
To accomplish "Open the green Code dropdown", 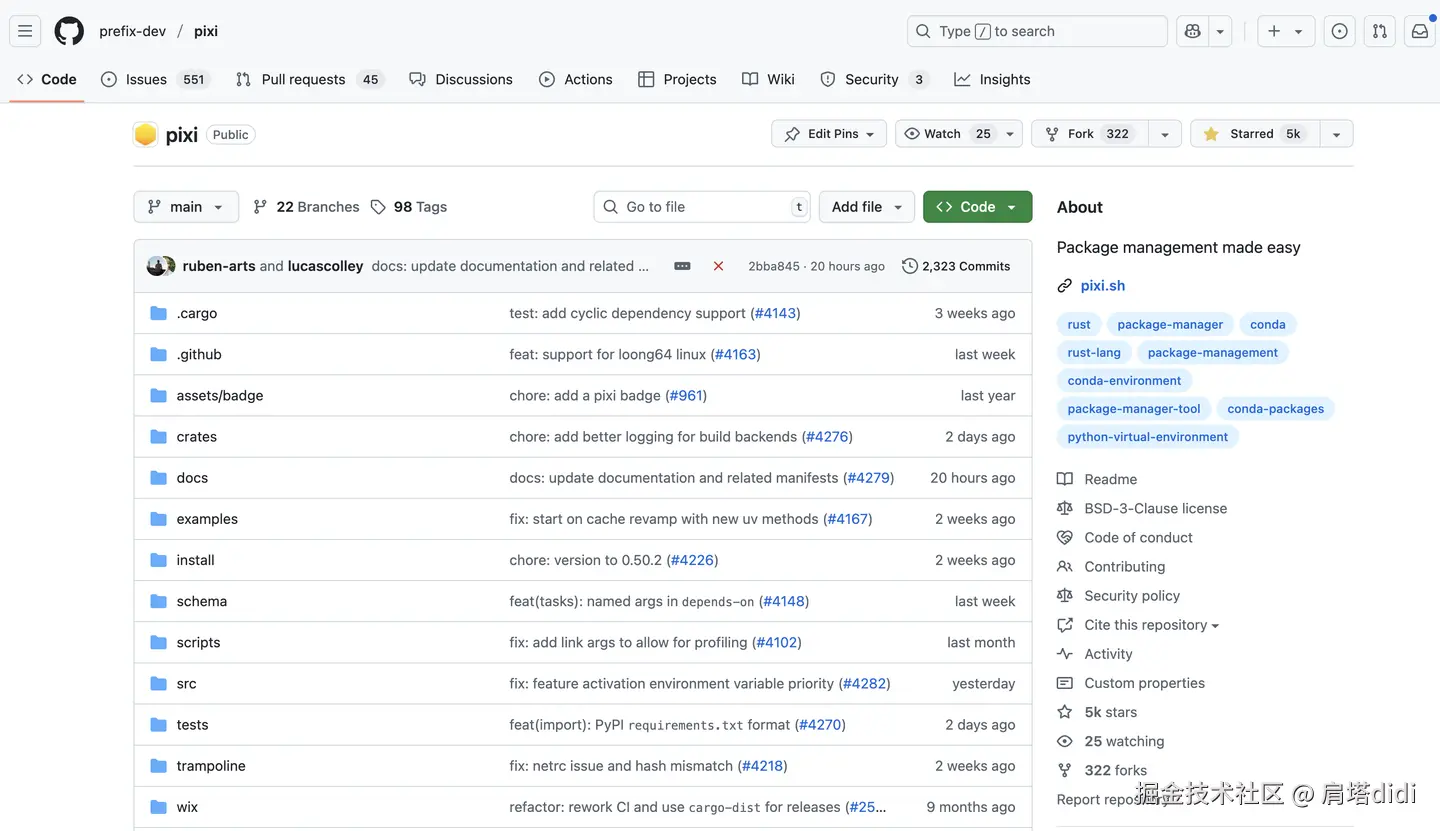I will coord(977,207).
